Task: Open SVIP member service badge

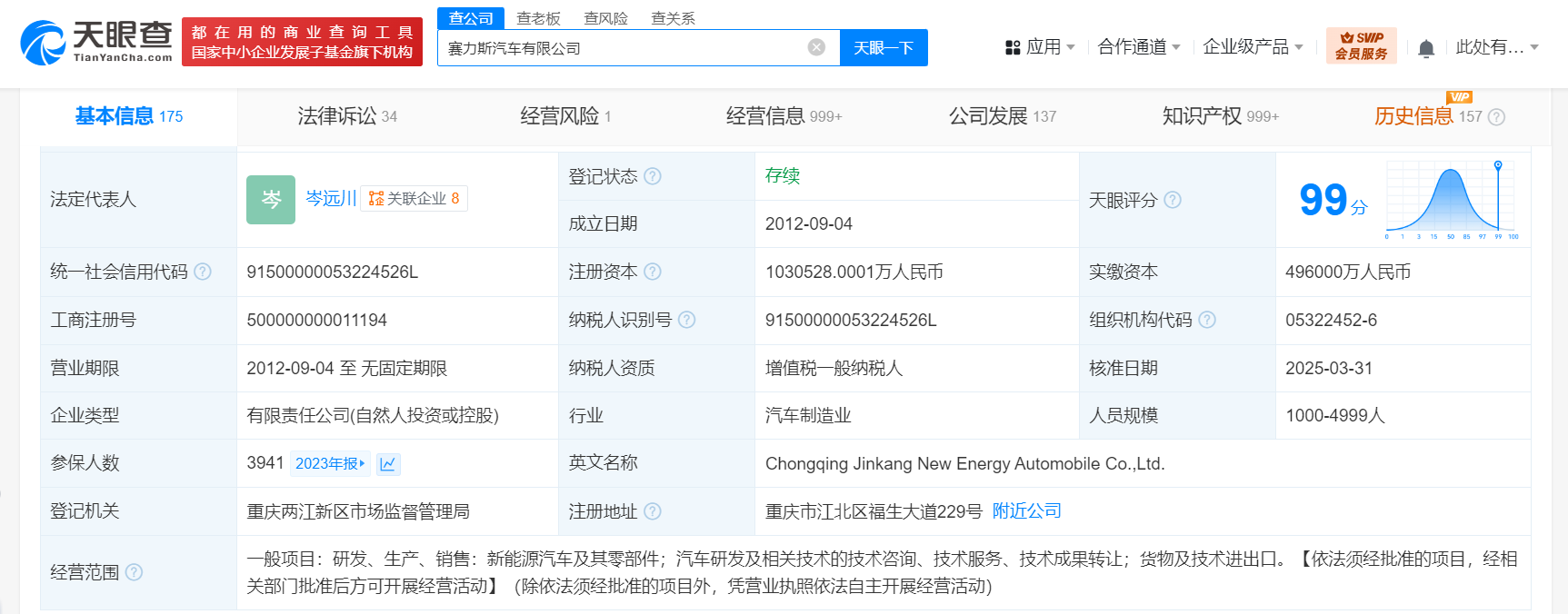Action: coord(1361,45)
